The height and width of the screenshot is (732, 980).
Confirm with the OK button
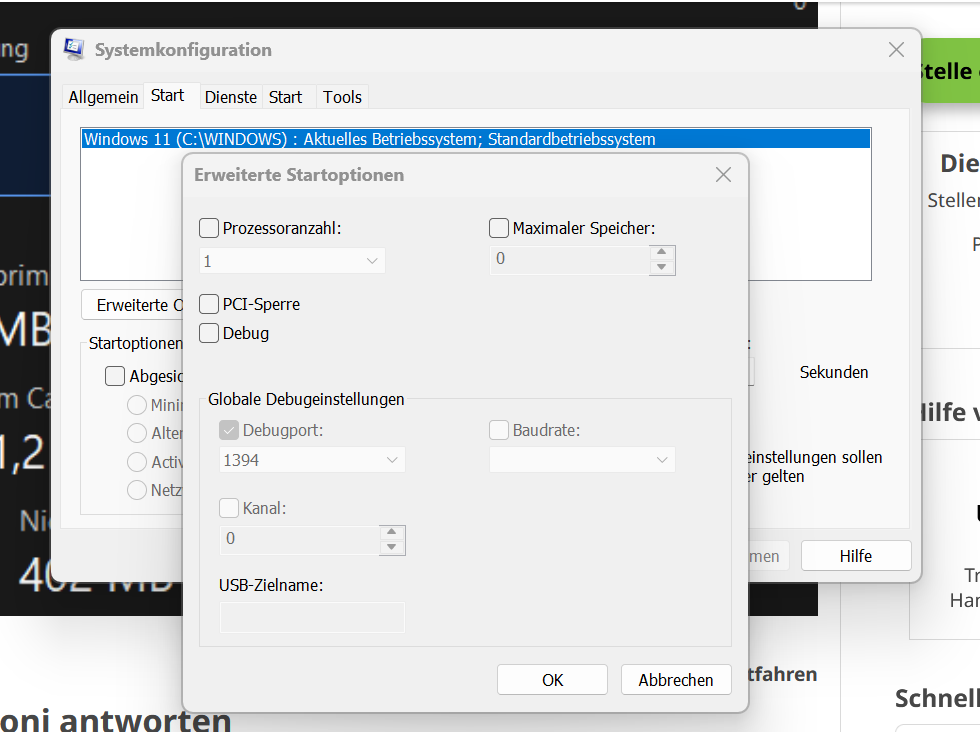tap(552, 679)
